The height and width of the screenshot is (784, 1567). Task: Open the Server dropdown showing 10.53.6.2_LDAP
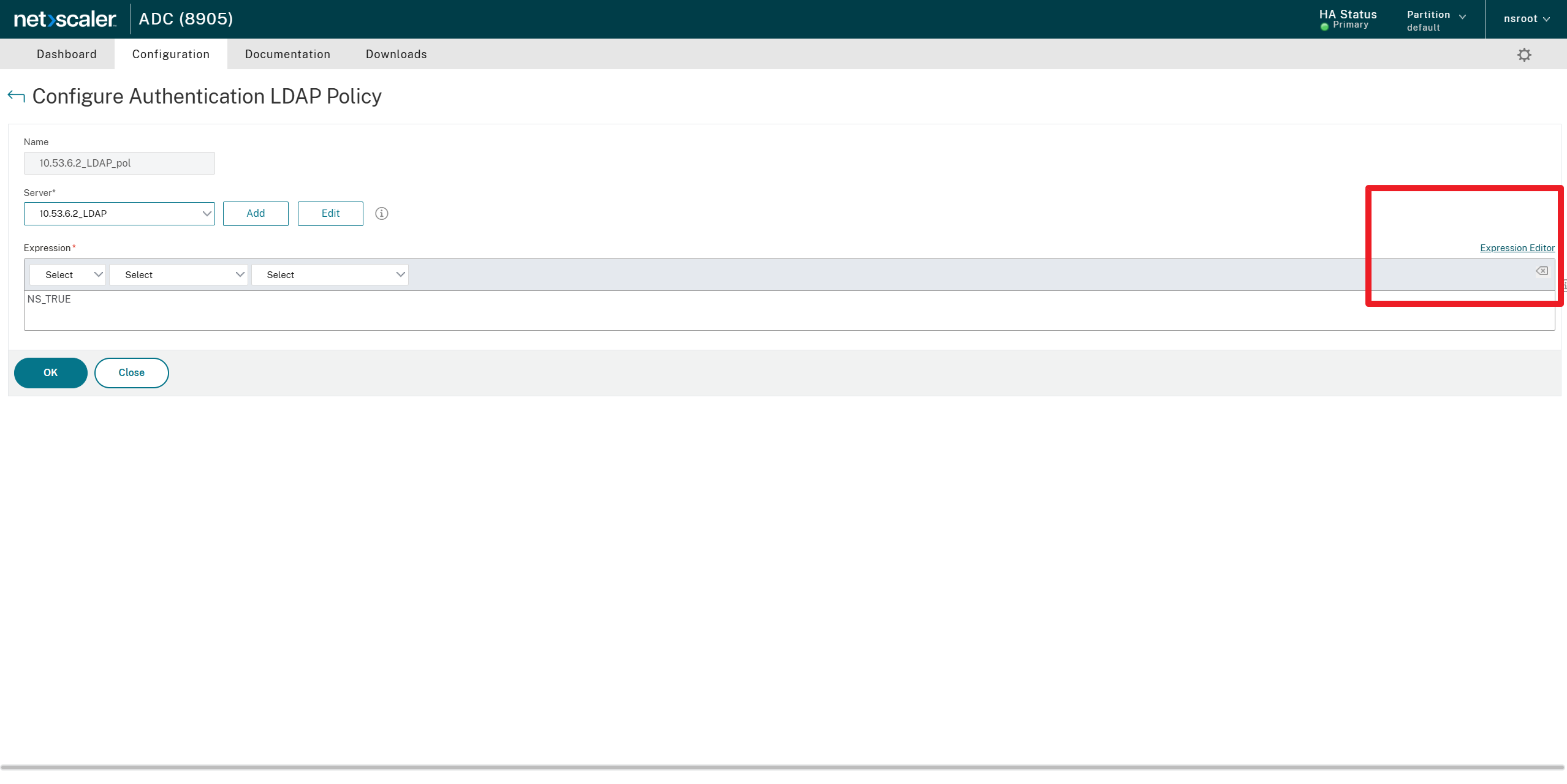[119, 214]
